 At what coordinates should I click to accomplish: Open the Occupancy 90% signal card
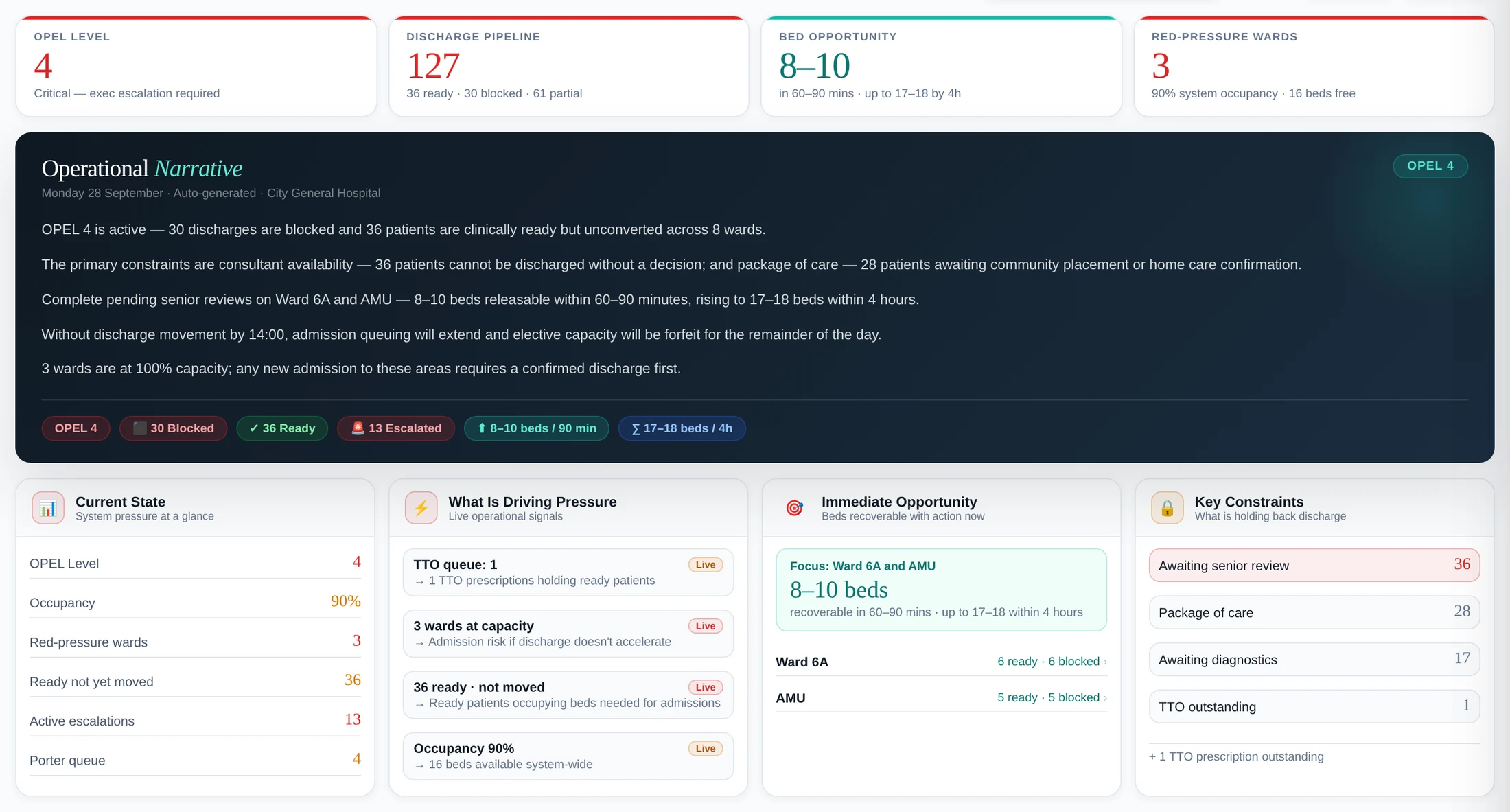[568, 756]
